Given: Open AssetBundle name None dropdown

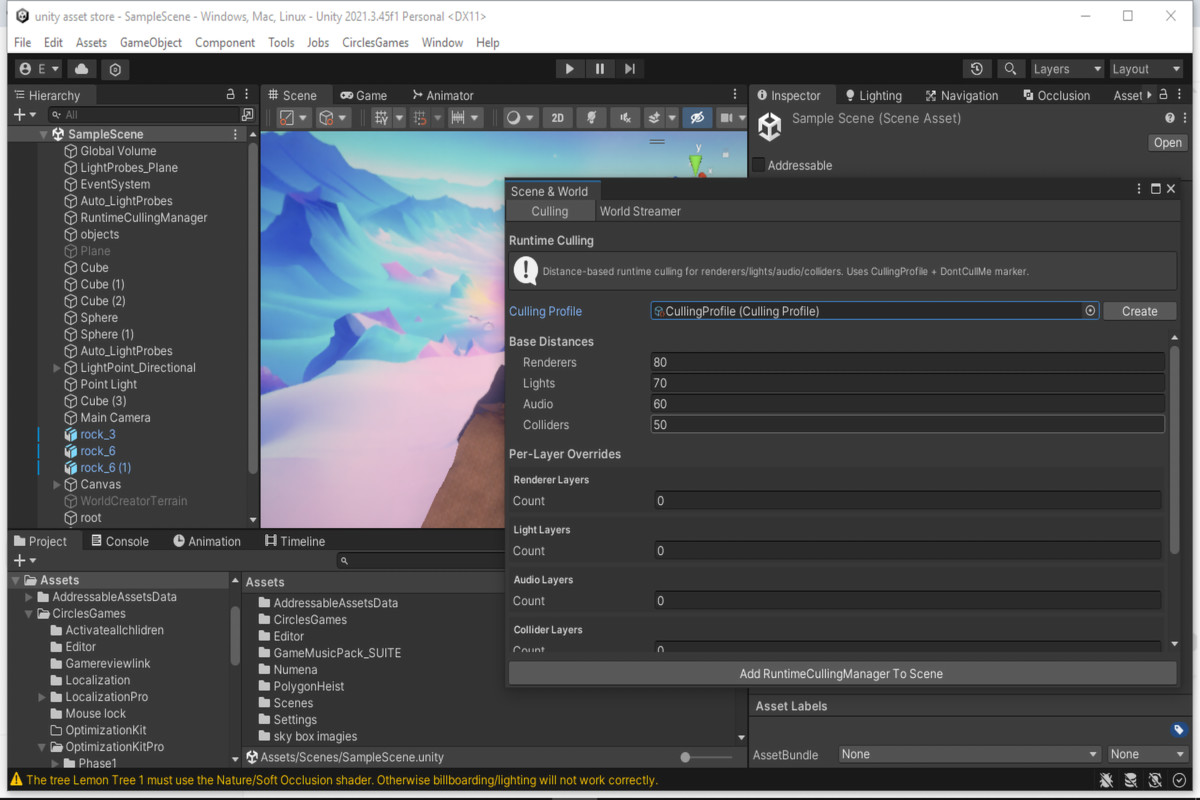Looking at the screenshot, I should pyautogui.click(x=969, y=754).
